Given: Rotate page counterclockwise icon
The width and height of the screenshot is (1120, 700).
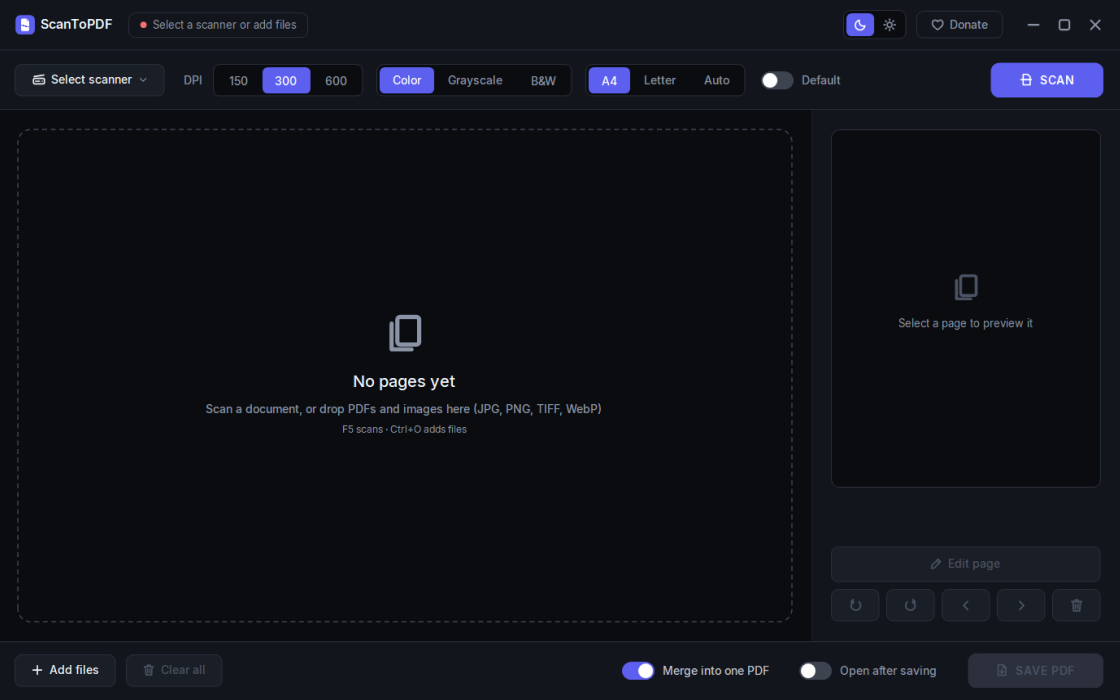Looking at the screenshot, I should click(x=855, y=605).
